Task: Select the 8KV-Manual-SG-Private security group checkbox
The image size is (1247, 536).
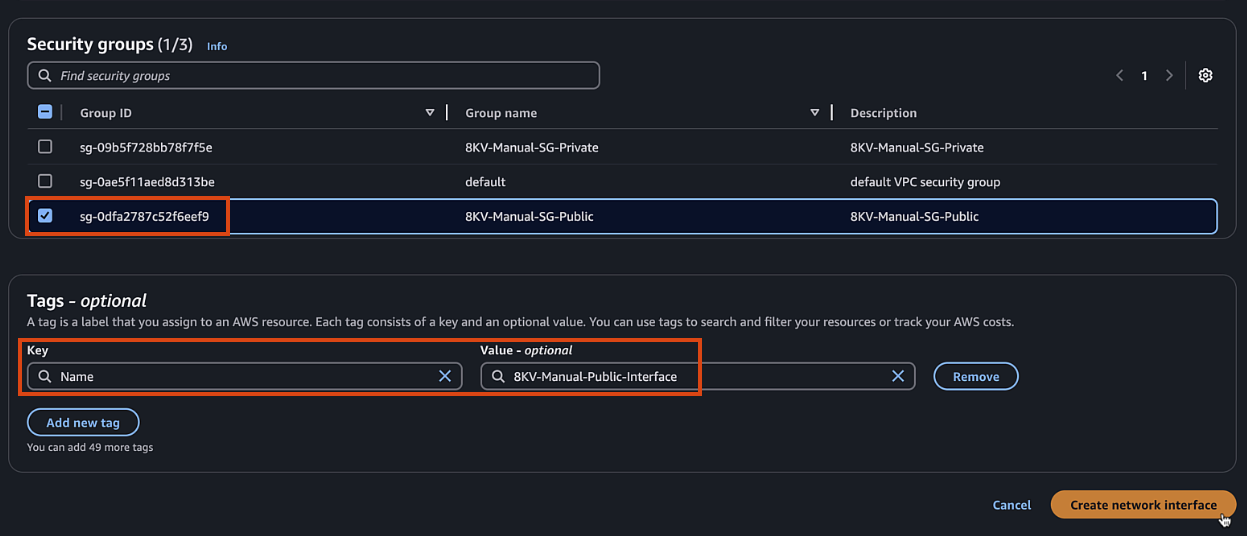Action: [x=45, y=147]
